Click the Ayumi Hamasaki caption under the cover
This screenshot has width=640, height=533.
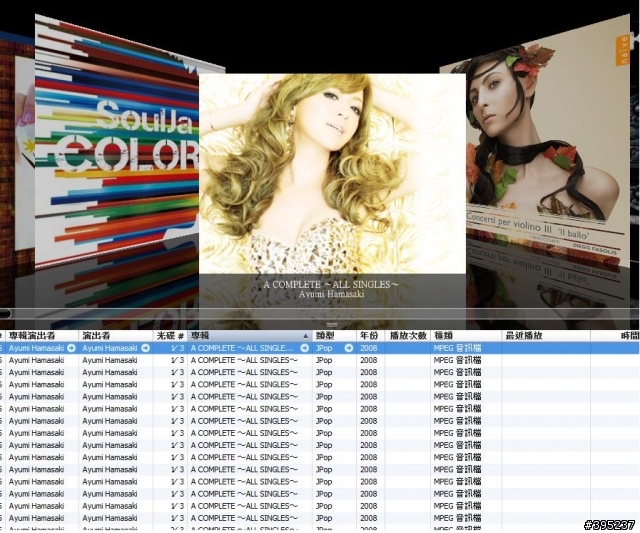tap(331, 294)
